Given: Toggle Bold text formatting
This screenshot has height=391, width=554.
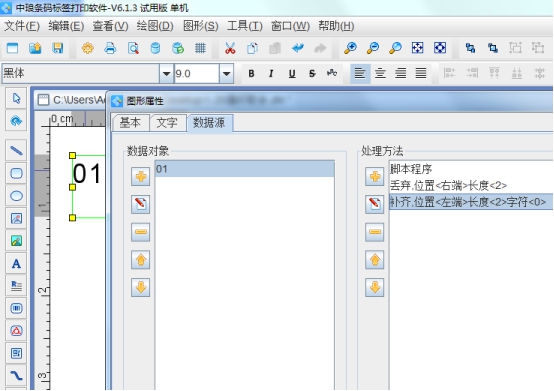Looking at the screenshot, I should (251, 73).
